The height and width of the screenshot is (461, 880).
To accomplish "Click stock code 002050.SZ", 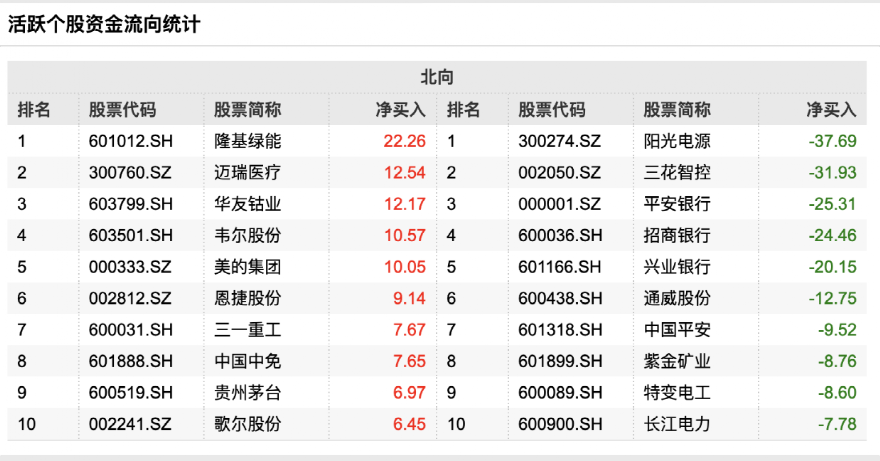I will [x=560, y=172].
